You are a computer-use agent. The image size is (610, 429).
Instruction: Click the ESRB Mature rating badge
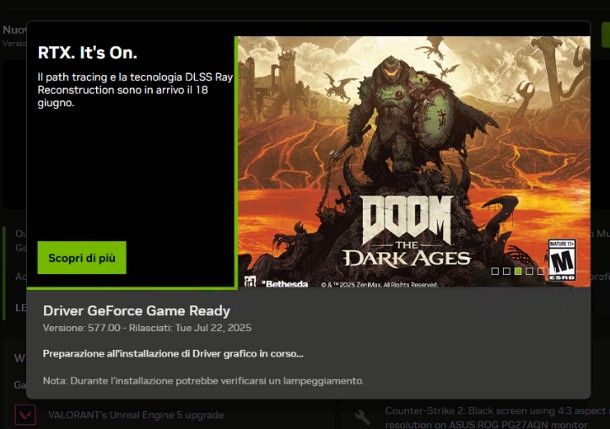[x=562, y=260]
